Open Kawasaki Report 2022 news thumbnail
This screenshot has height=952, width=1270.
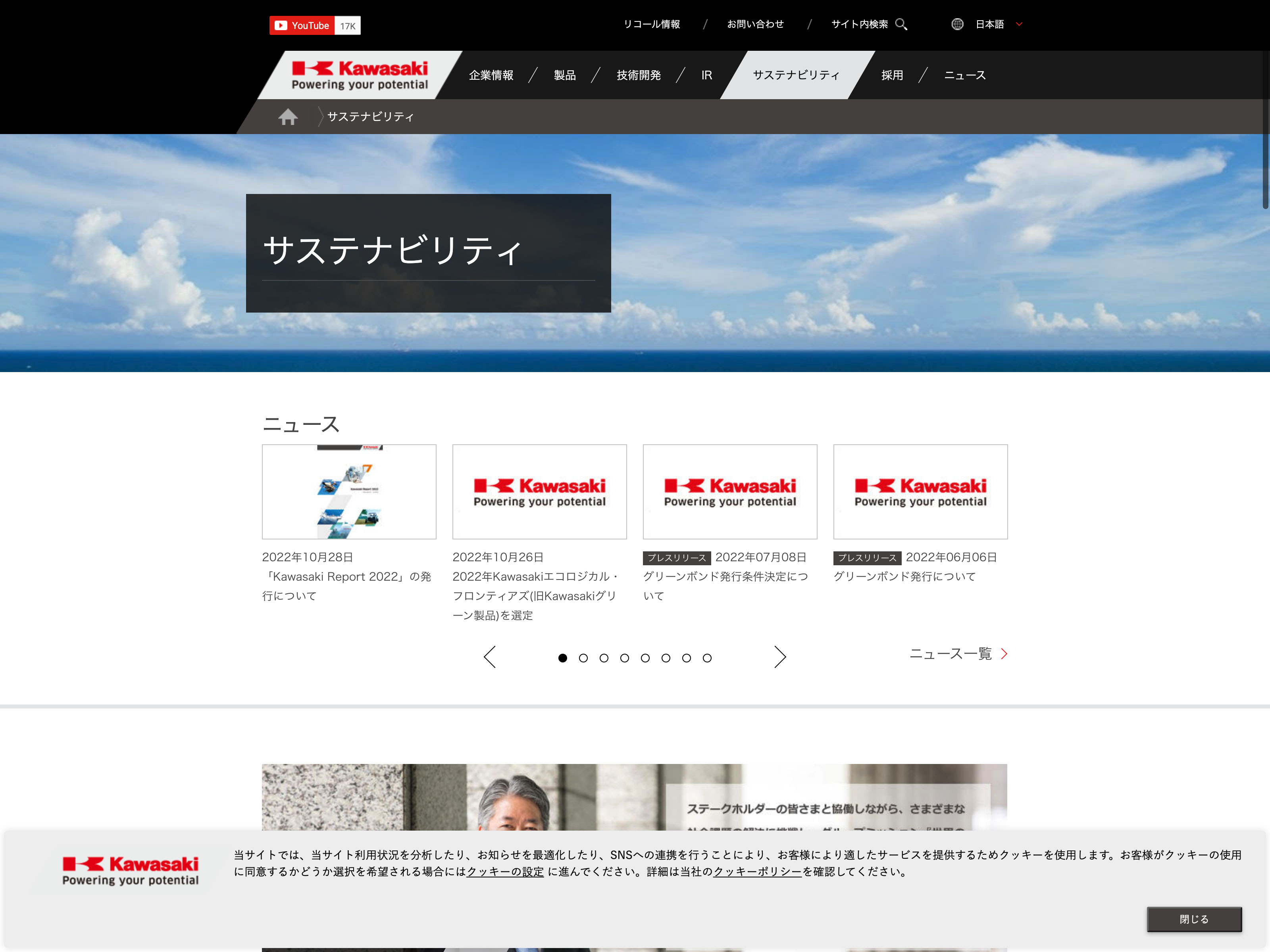point(349,491)
